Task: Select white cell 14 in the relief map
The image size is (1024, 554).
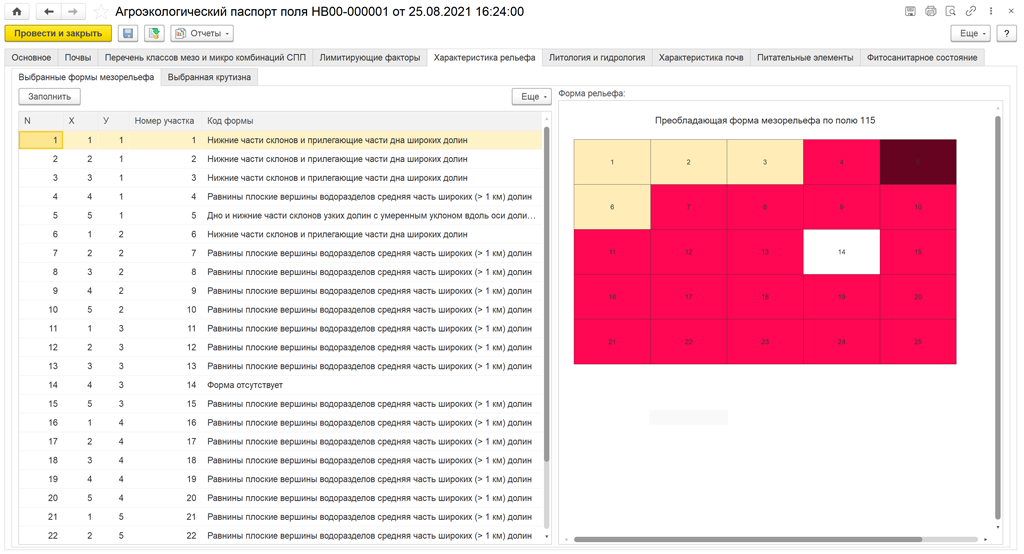Action: click(x=841, y=252)
